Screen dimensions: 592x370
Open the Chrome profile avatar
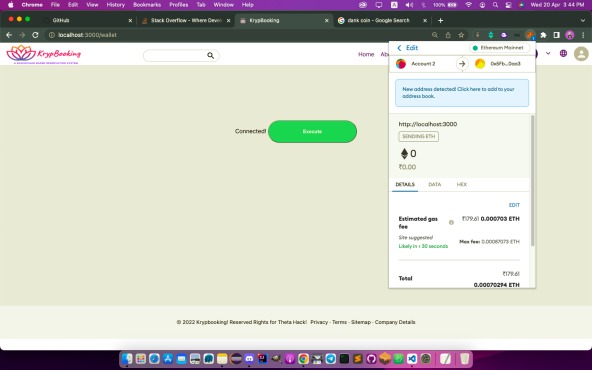click(570, 35)
